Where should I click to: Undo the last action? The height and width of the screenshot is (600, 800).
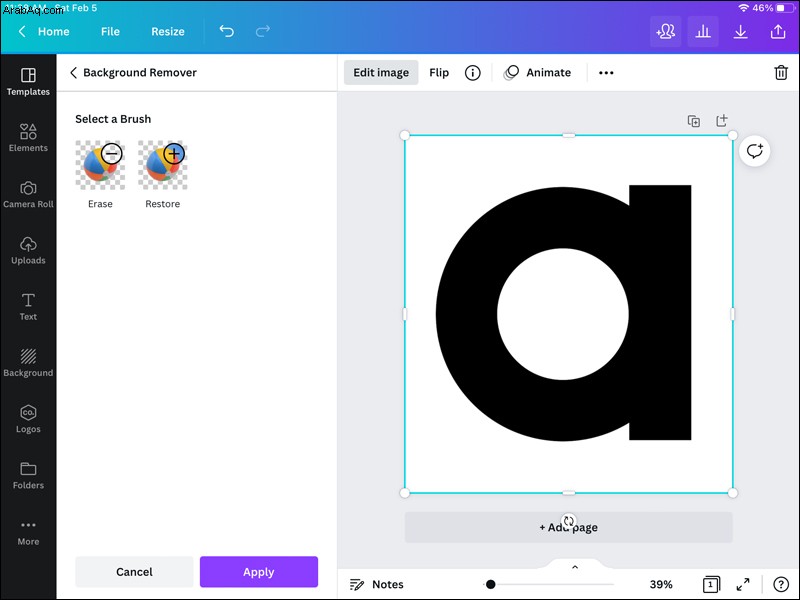[x=227, y=32]
